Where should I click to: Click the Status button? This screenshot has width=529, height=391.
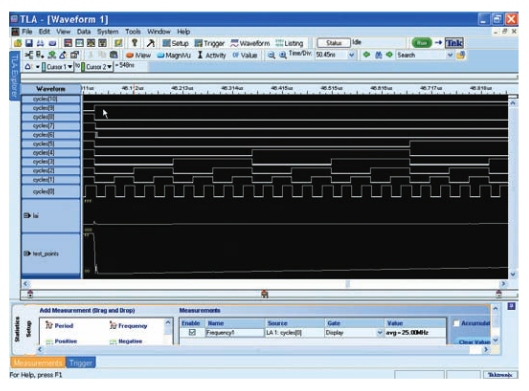(333, 43)
